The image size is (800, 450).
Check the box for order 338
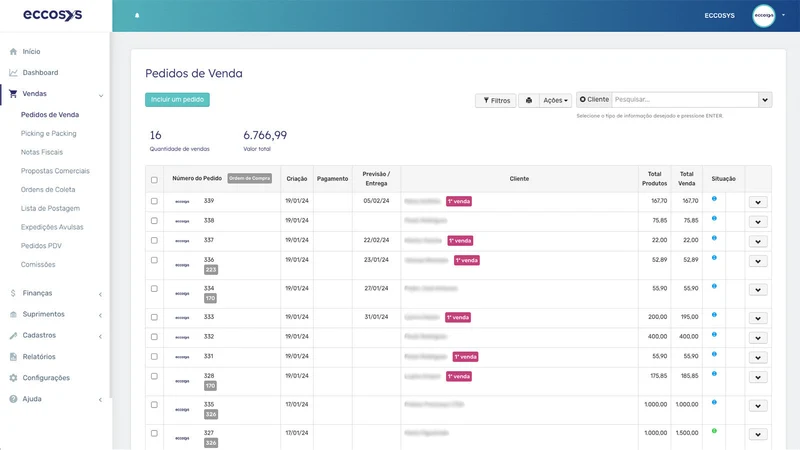click(154, 220)
